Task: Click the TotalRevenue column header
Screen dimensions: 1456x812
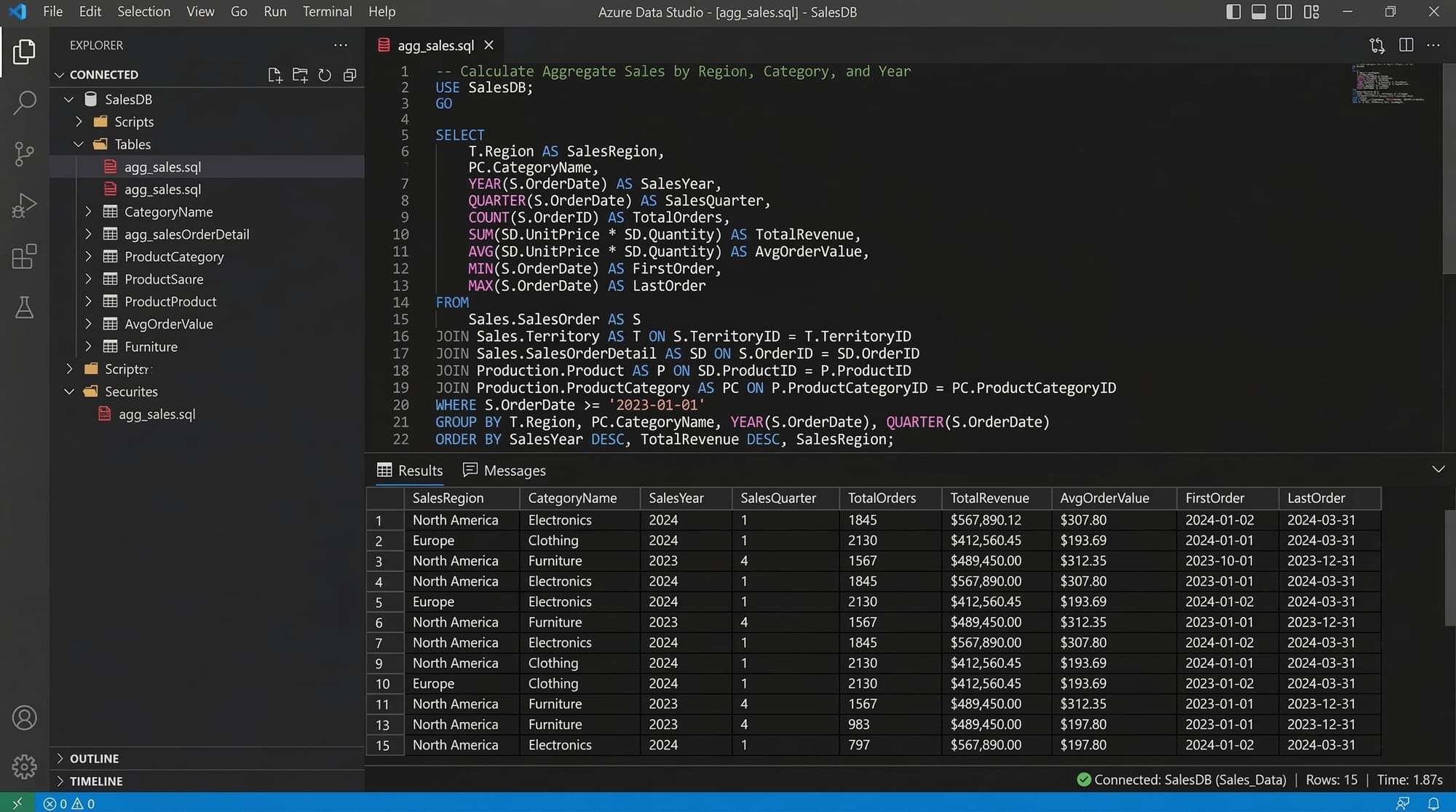Action: click(989, 498)
